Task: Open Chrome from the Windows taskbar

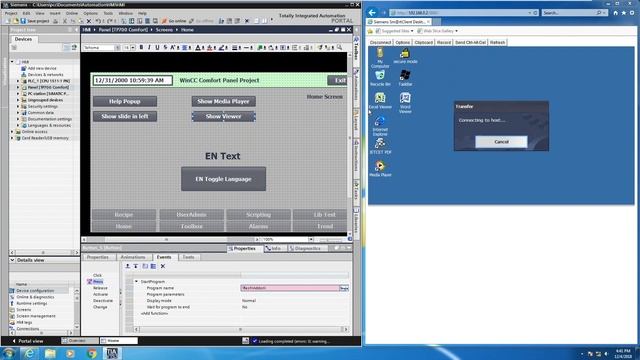Action: point(92,353)
